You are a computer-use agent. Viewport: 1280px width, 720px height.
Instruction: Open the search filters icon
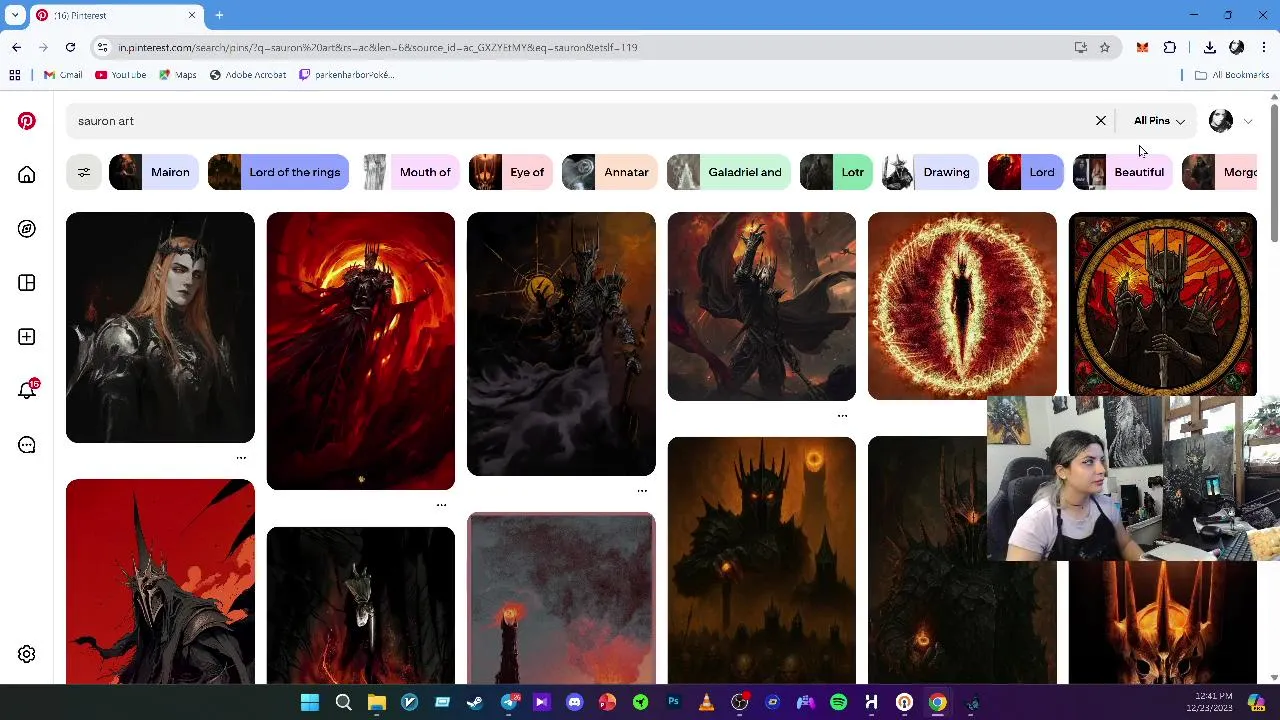[84, 172]
